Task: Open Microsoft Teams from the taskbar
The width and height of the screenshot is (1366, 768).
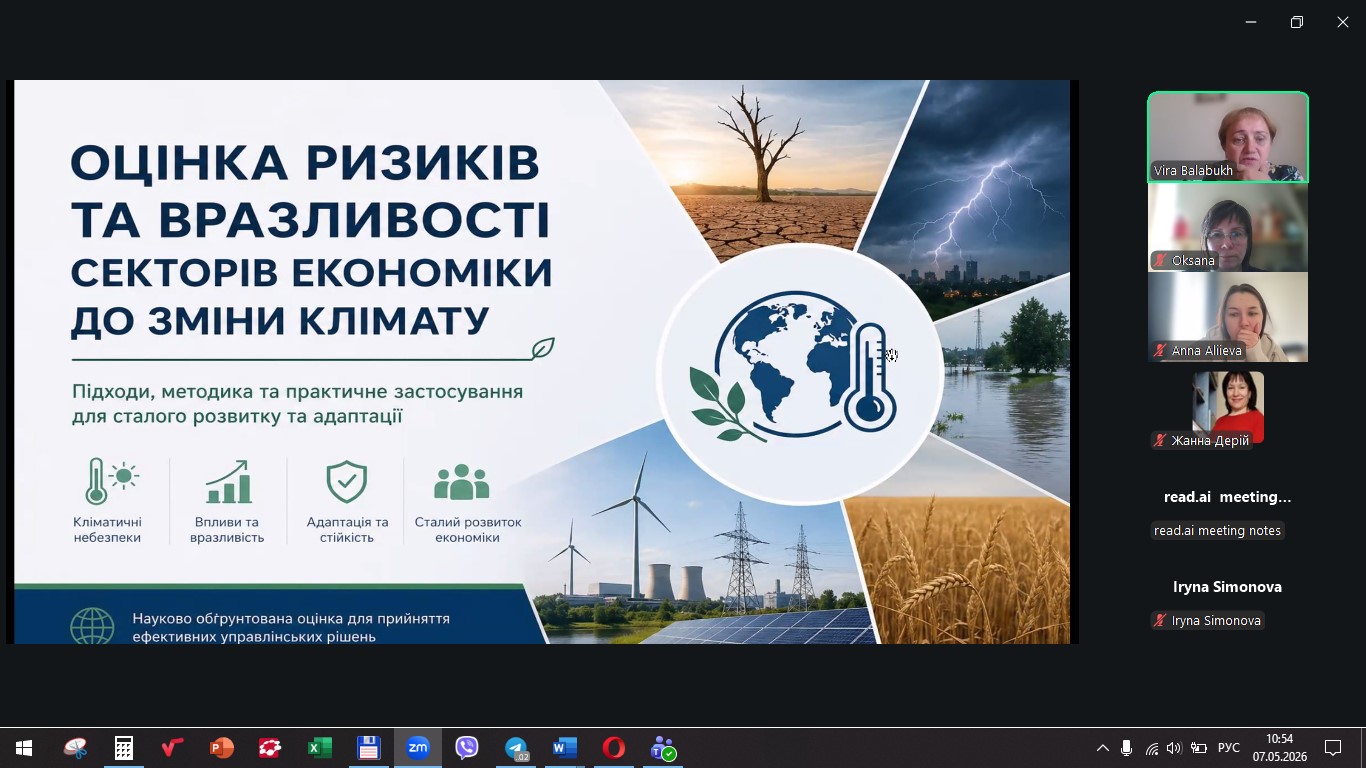Action: pyautogui.click(x=663, y=748)
